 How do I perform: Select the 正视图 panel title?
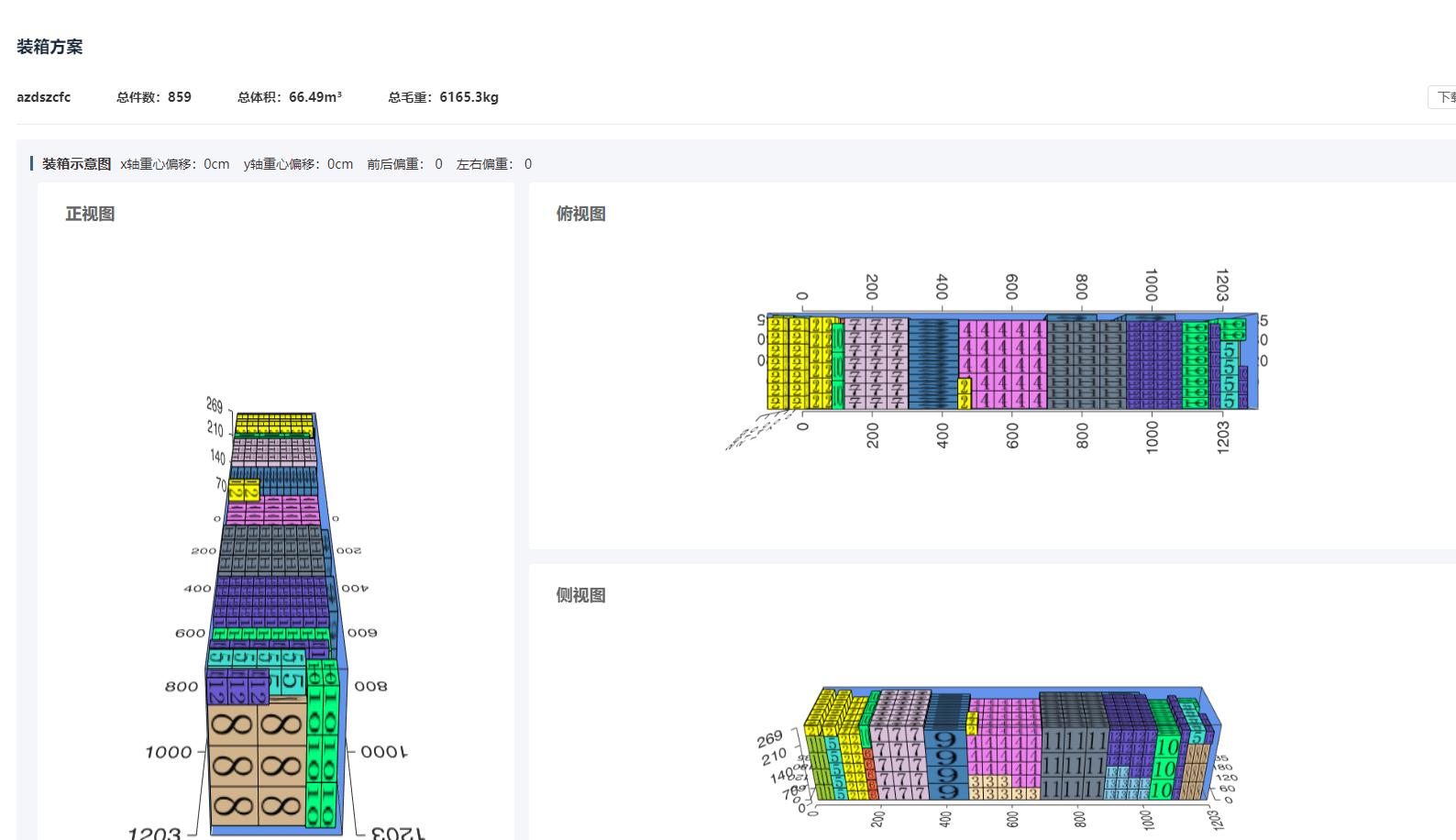tap(90, 214)
